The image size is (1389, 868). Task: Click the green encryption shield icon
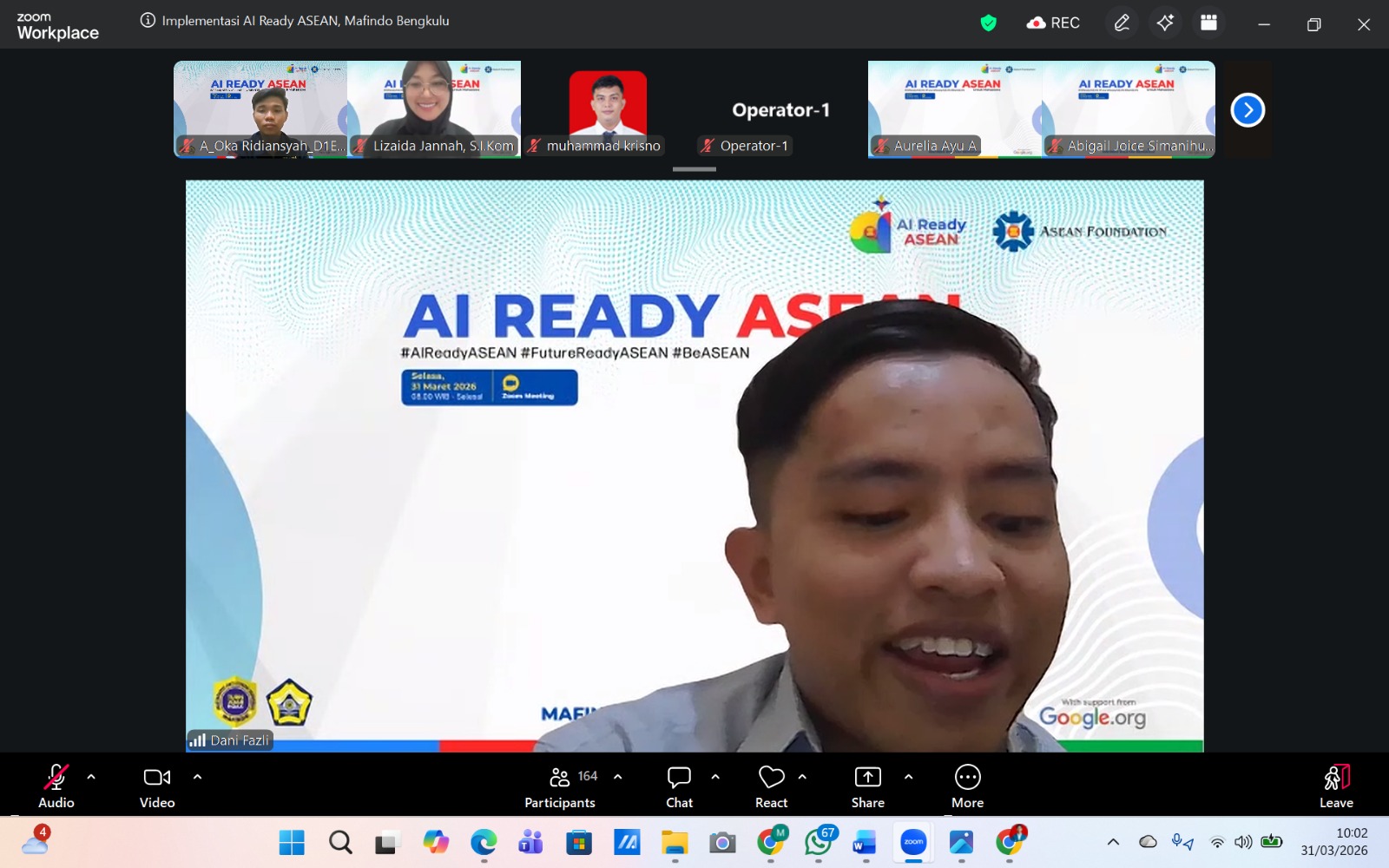(988, 23)
